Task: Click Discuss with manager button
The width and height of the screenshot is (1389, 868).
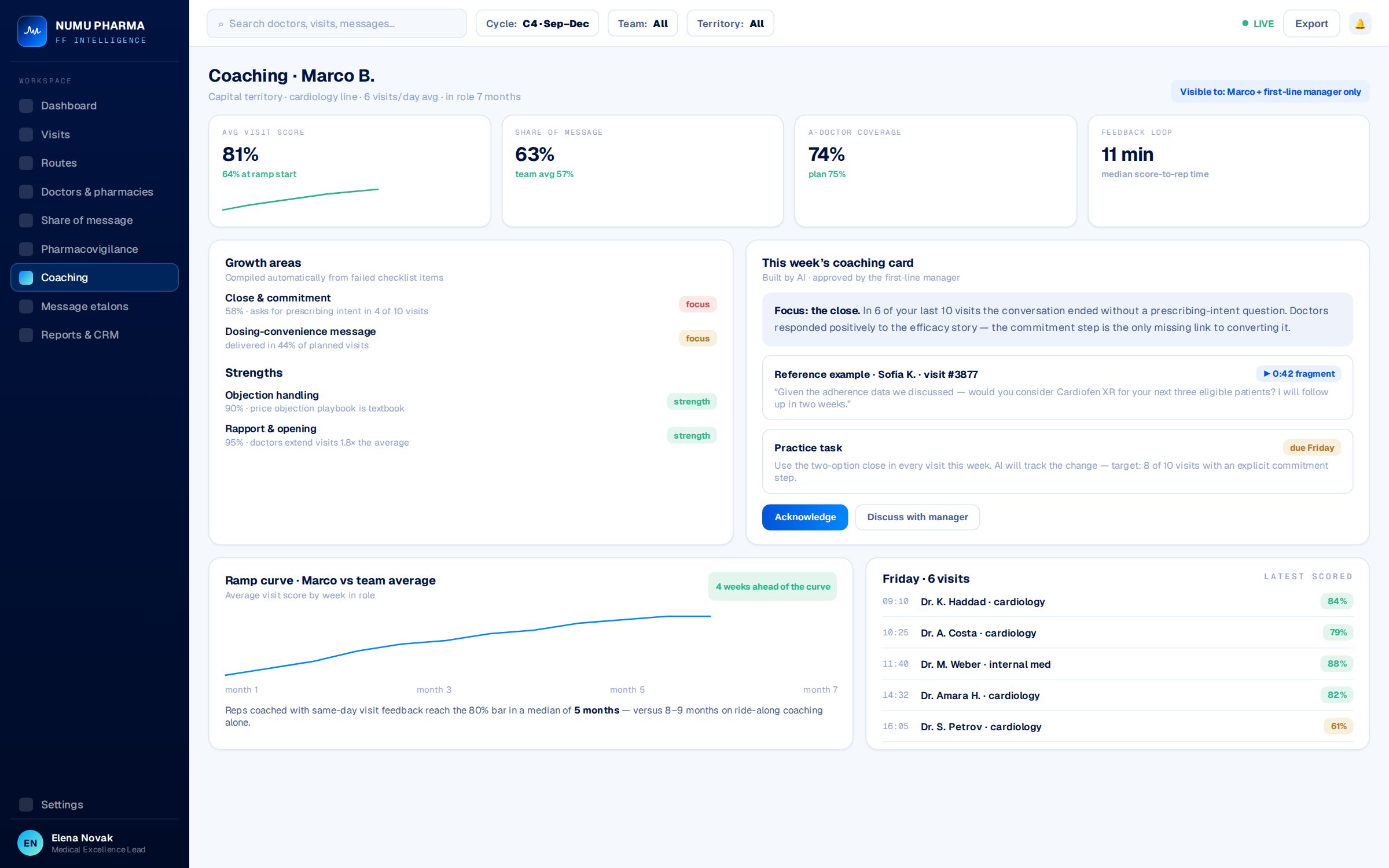Action: pos(917,517)
